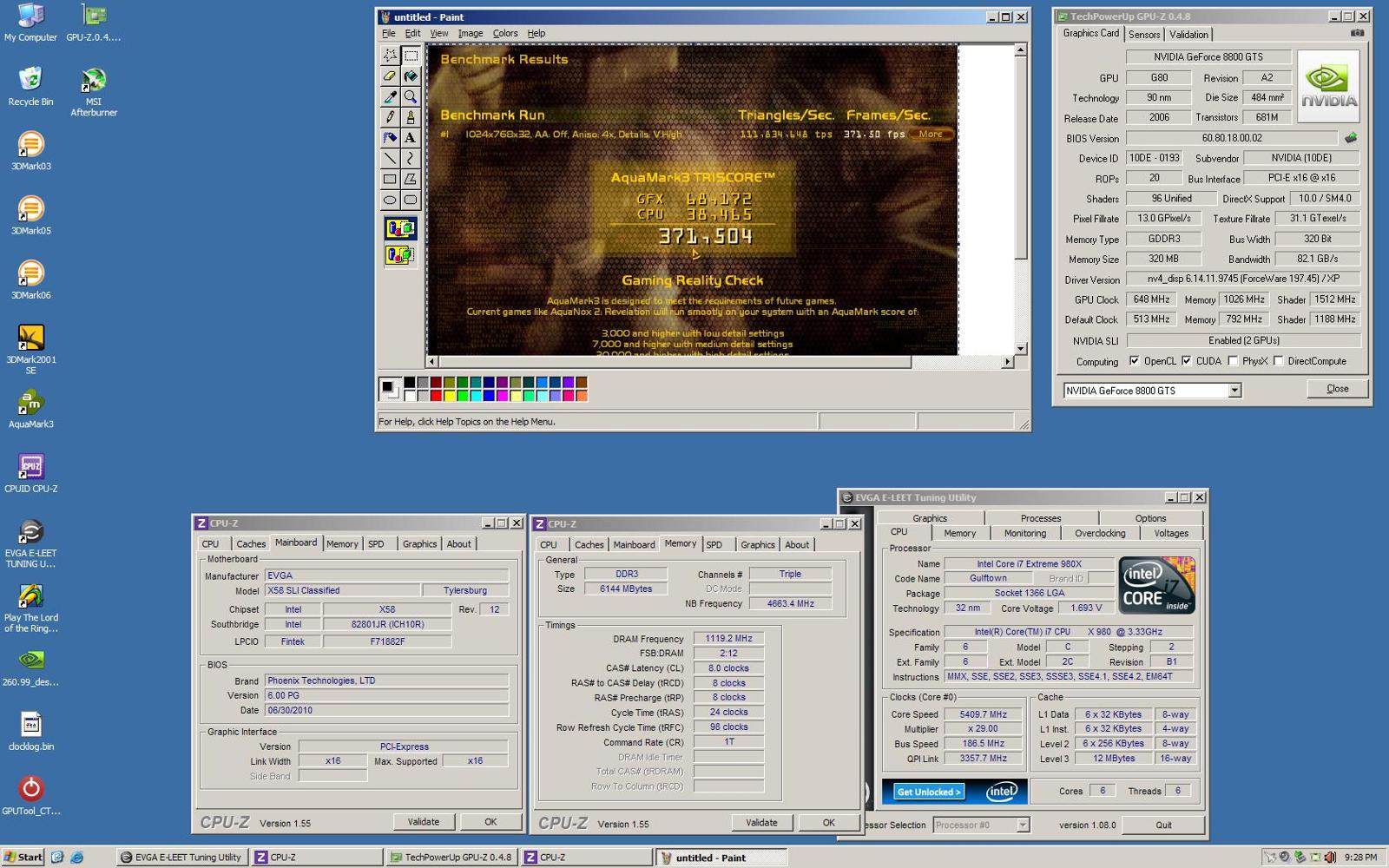The image size is (1389, 868).
Task: Open the File menu in Paint
Action: [x=388, y=33]
